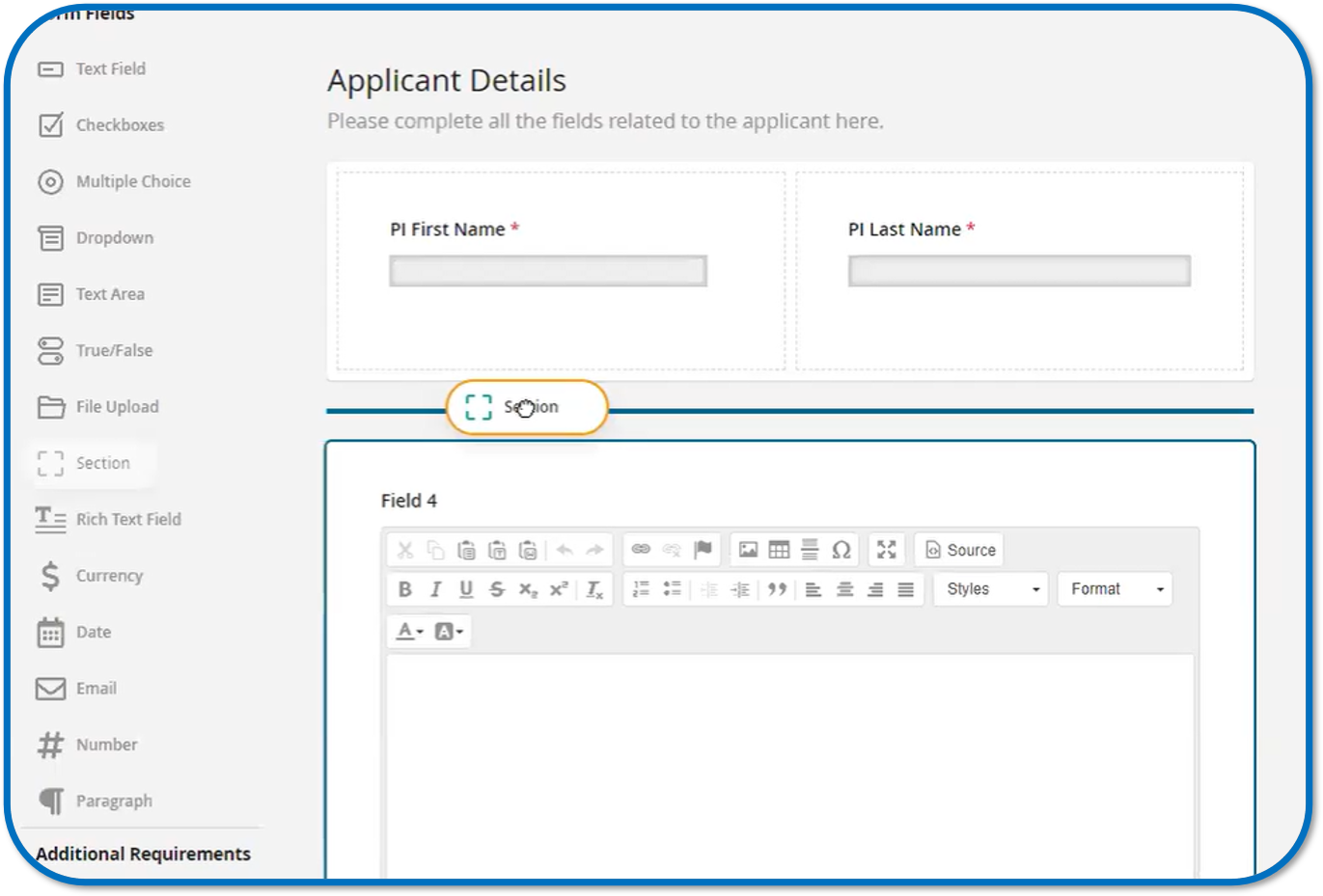Insert a link in the editor toolbar
The image size is (1323, 896).
coord(642,550)
